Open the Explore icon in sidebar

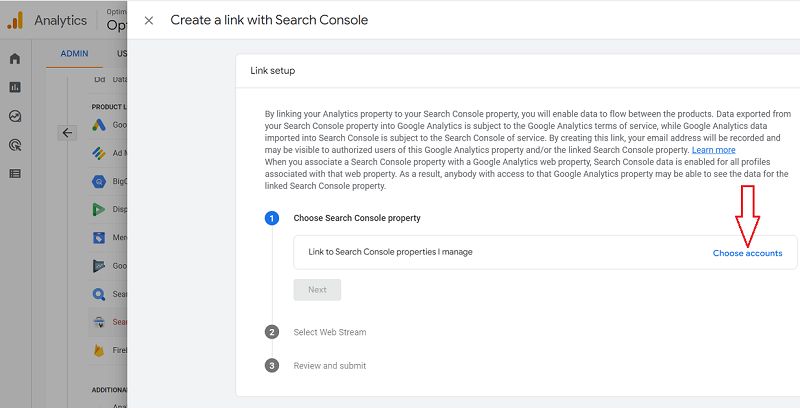pyautogui.click(x=15, y=116)
